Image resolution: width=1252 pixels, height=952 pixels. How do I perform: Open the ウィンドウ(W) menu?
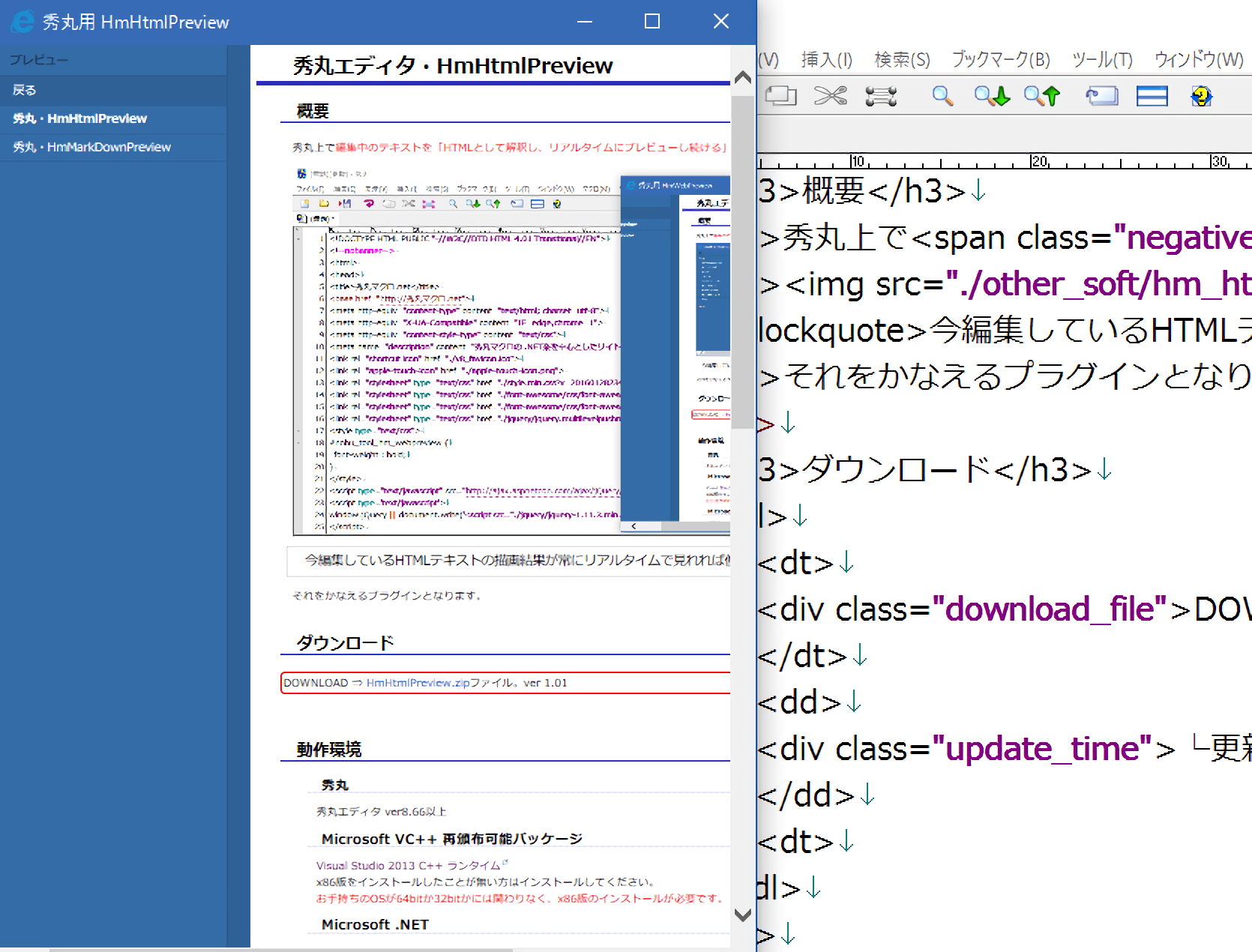(x=1198, y=59)
